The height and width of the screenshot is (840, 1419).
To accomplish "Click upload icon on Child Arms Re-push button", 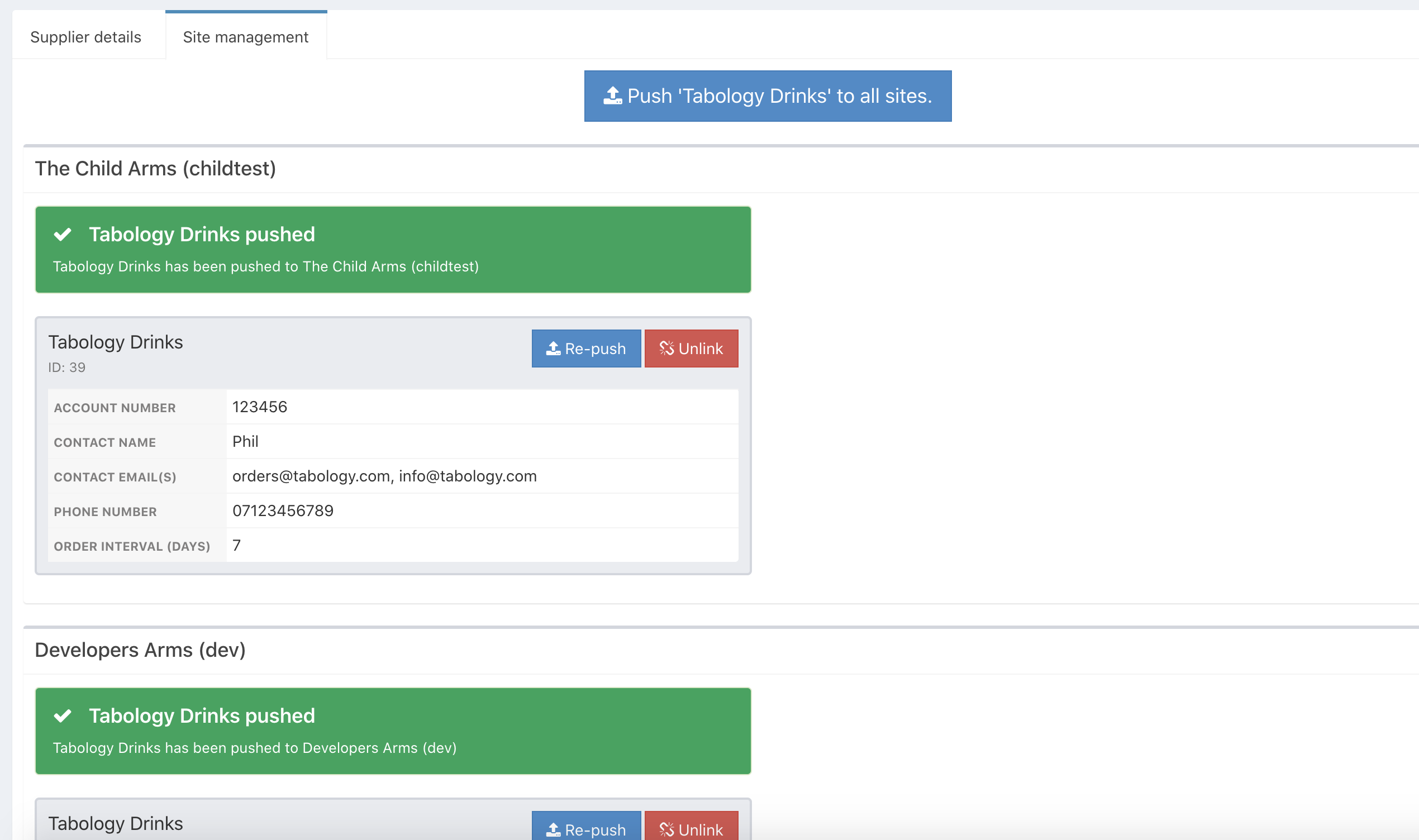I will pos(553,349).
